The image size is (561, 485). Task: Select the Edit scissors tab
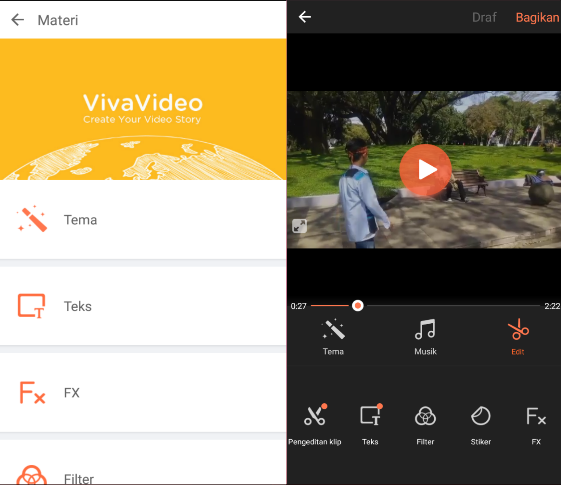click(x=518, y=337)
